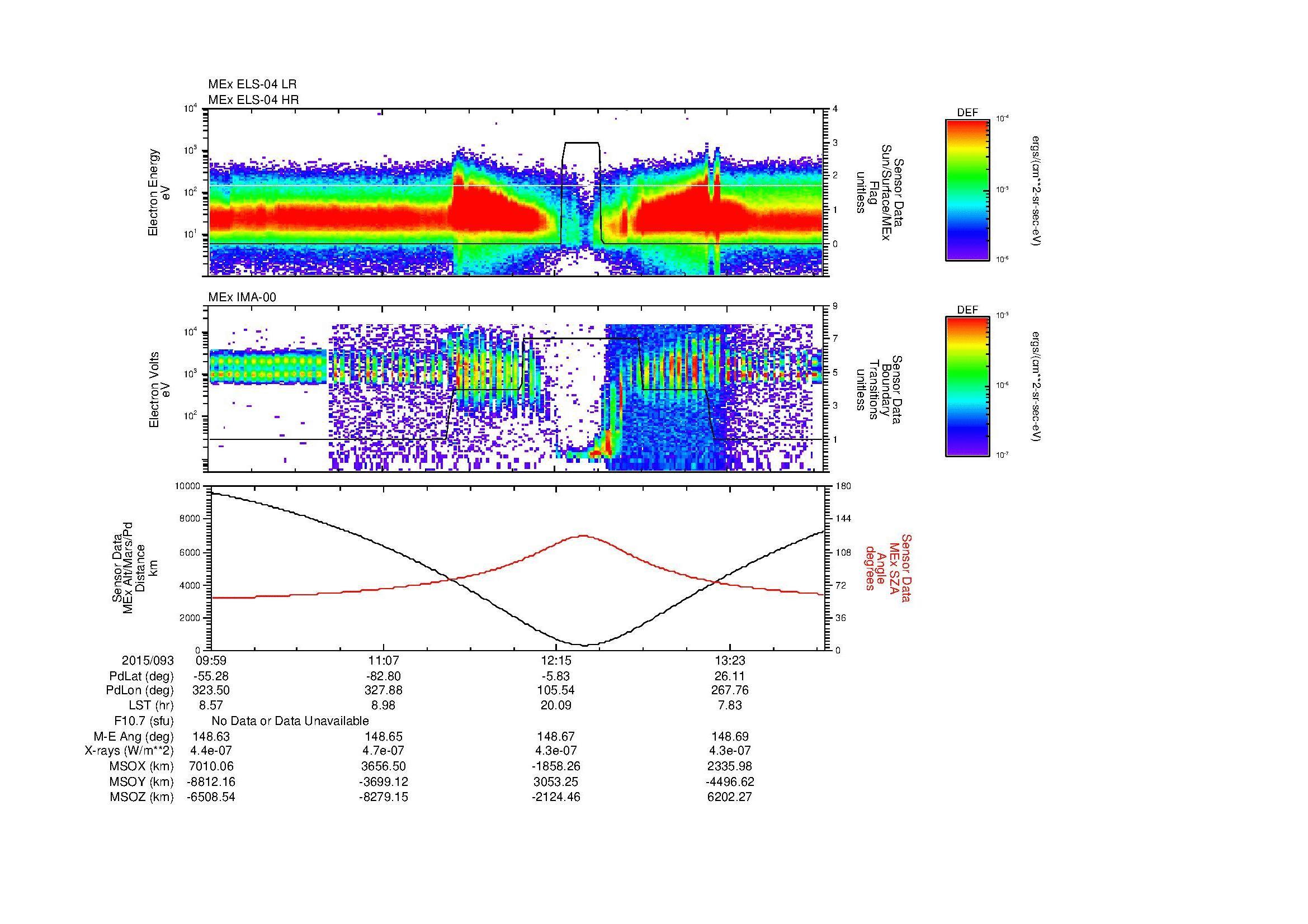The width and height of the screenshot is (1308, 924).
Task: Click the SZA axis tick '180'
Action: [844, 486]
